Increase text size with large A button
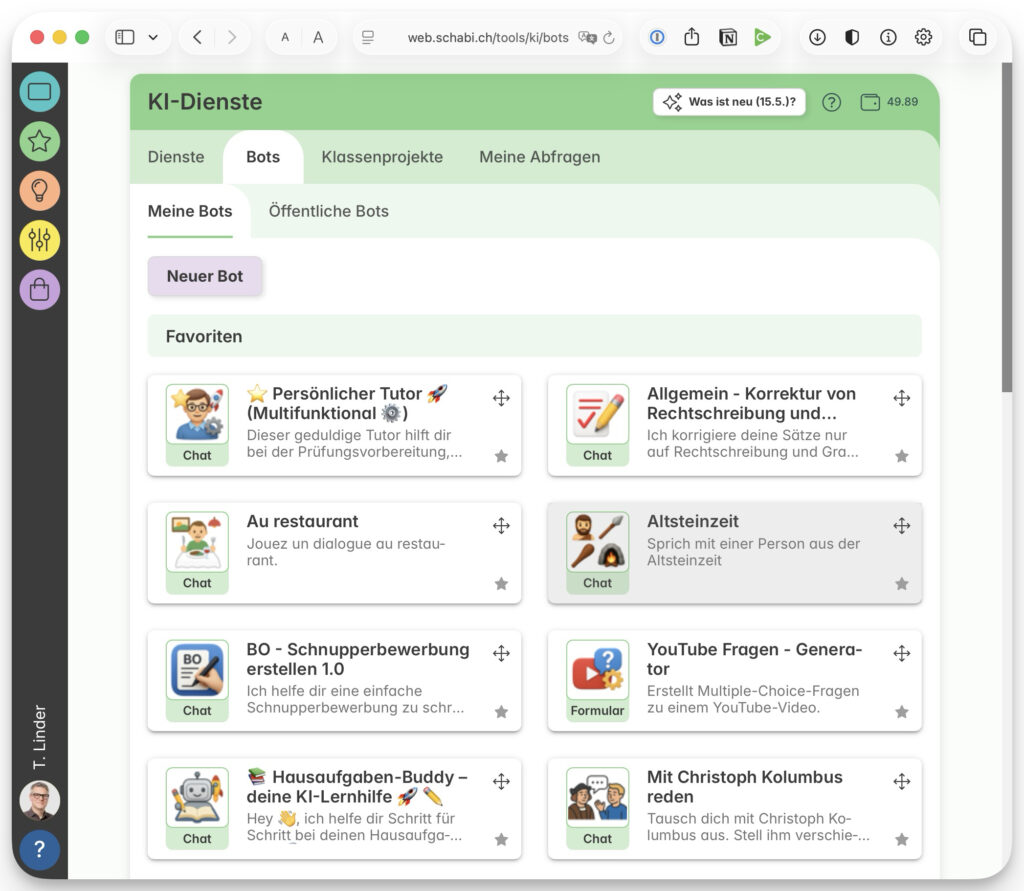This screenshot has width=1024, height=891. click(318, 37)
